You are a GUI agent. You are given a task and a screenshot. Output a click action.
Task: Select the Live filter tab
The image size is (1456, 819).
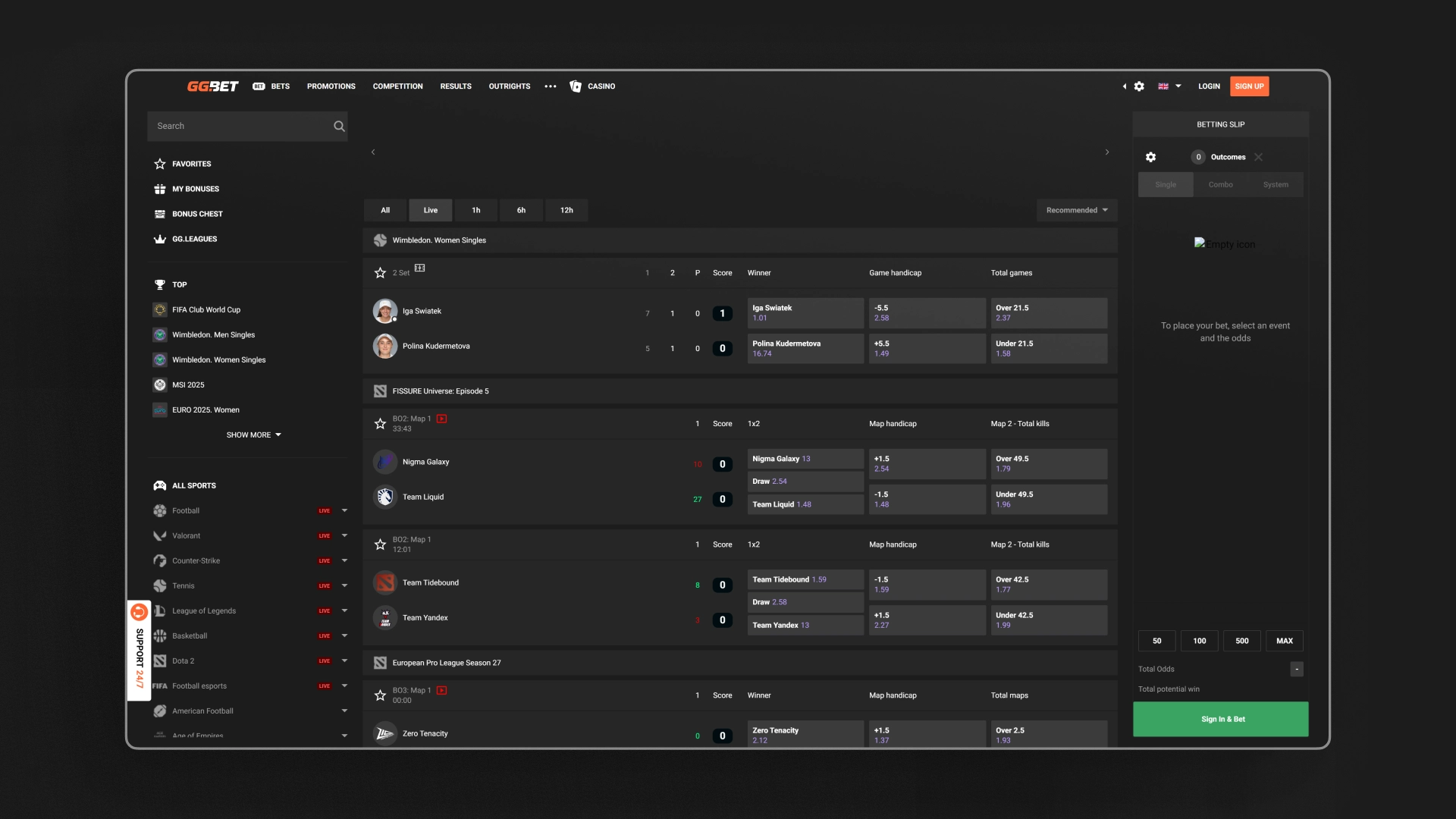point(431,210)
